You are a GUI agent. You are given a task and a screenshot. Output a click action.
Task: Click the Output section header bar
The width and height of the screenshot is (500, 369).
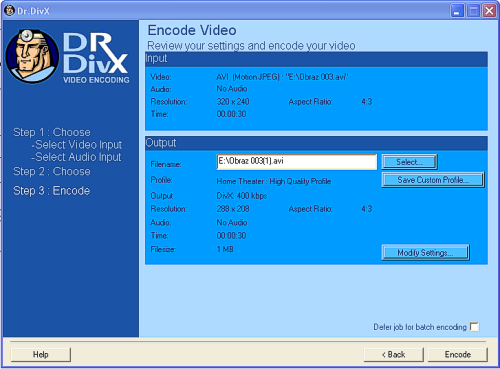[316, 143]
